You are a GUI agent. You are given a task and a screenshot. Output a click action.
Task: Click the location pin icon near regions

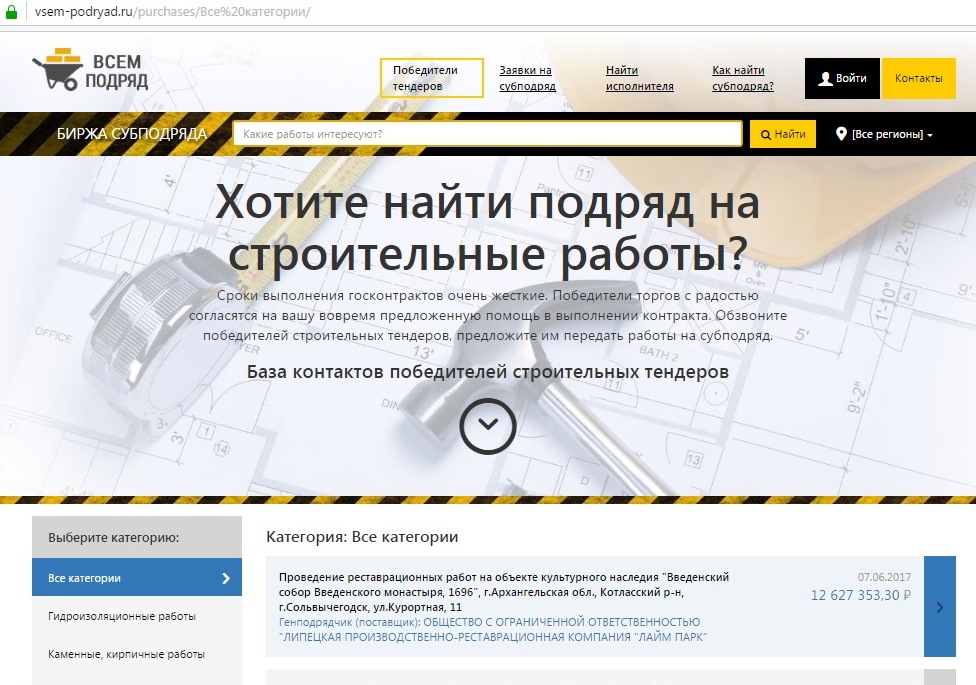pos(841,134)
